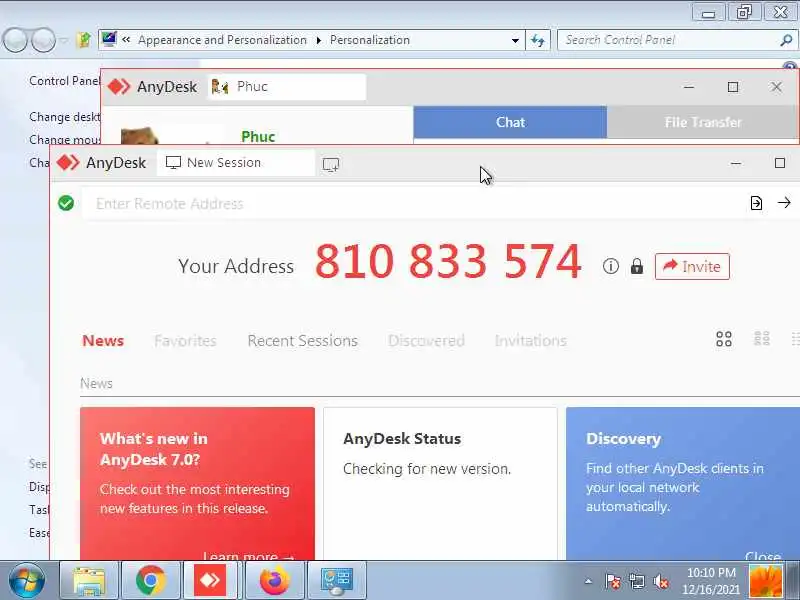Minimize the AnyDesk New Session window
The height and width of the screenshot is (600, 800).
(x=736, y=163)
